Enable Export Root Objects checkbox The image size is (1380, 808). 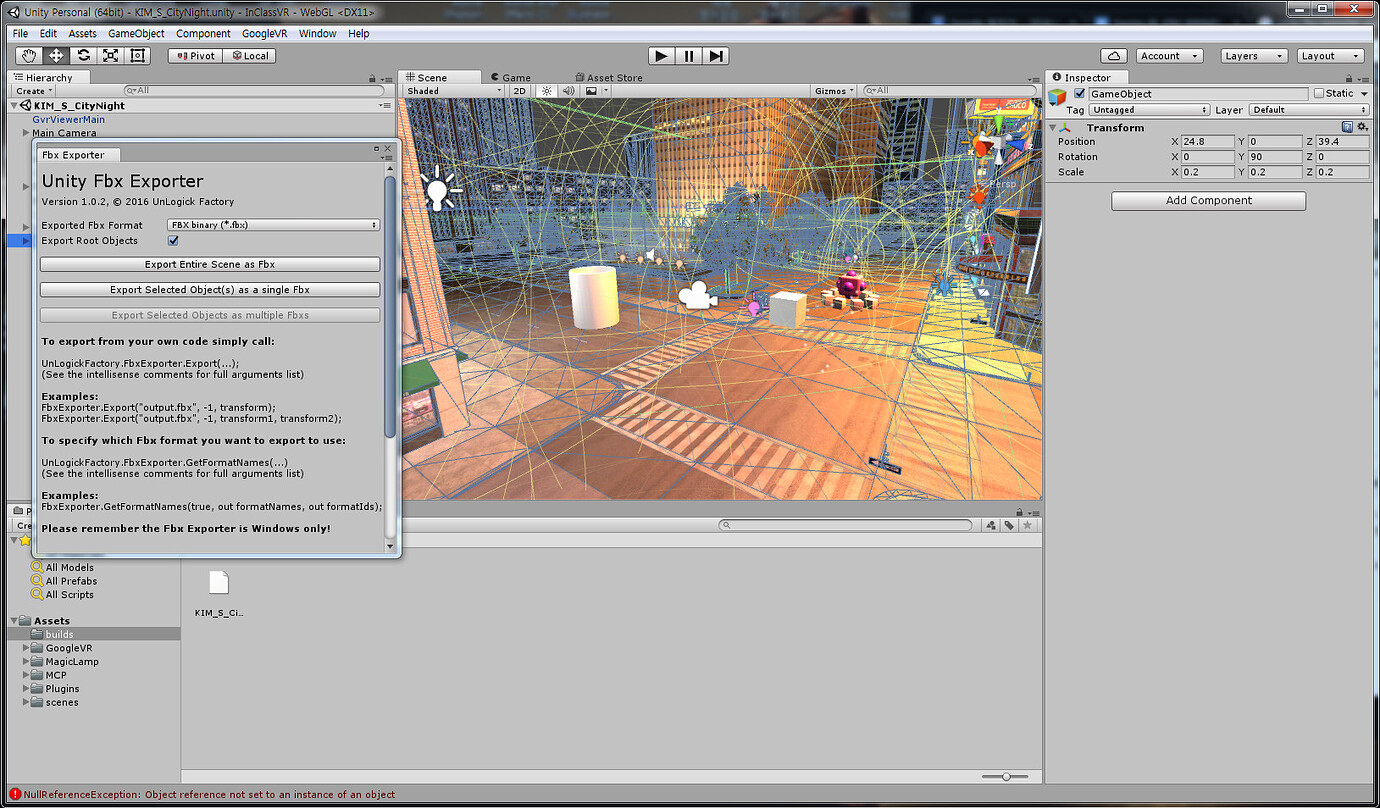click(x=172, y=240)
